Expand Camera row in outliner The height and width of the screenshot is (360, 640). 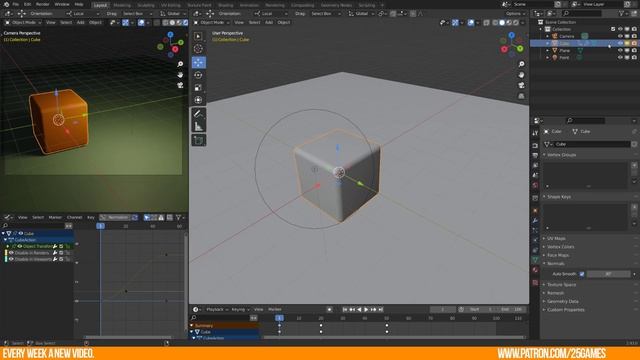(547, 36)
